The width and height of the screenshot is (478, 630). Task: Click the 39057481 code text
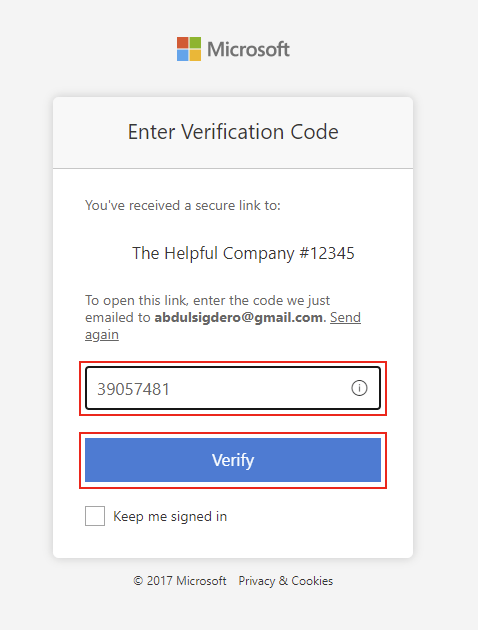tap(133, 389)
